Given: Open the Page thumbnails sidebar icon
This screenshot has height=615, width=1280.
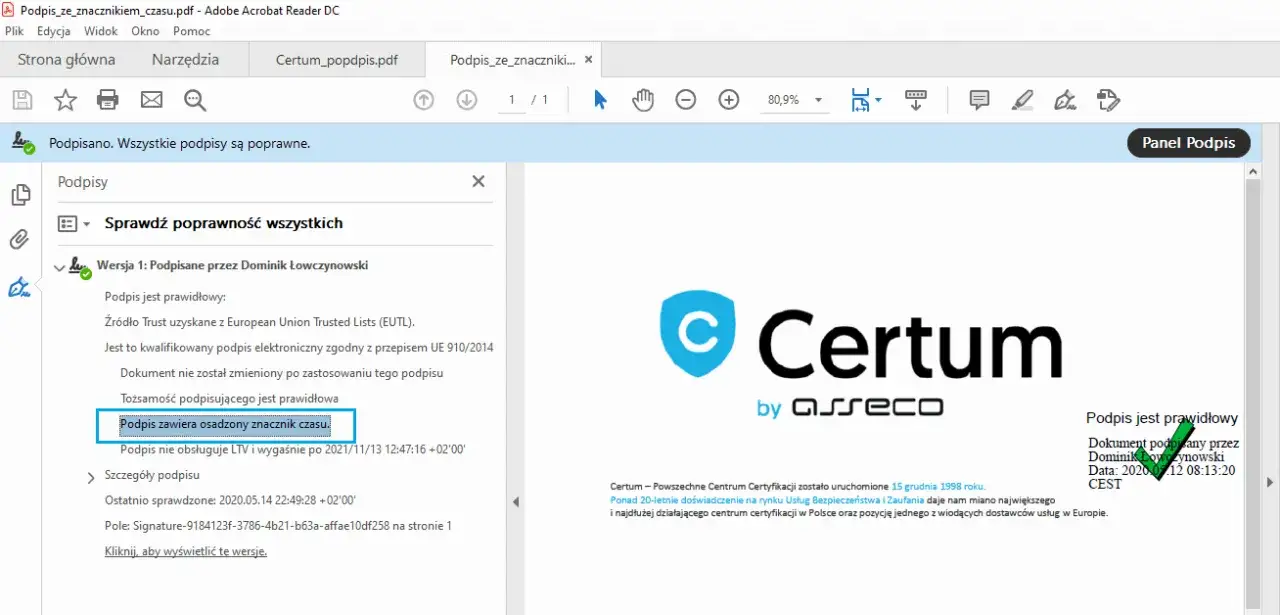Looking at the screenshot, I should coord(20,195).
